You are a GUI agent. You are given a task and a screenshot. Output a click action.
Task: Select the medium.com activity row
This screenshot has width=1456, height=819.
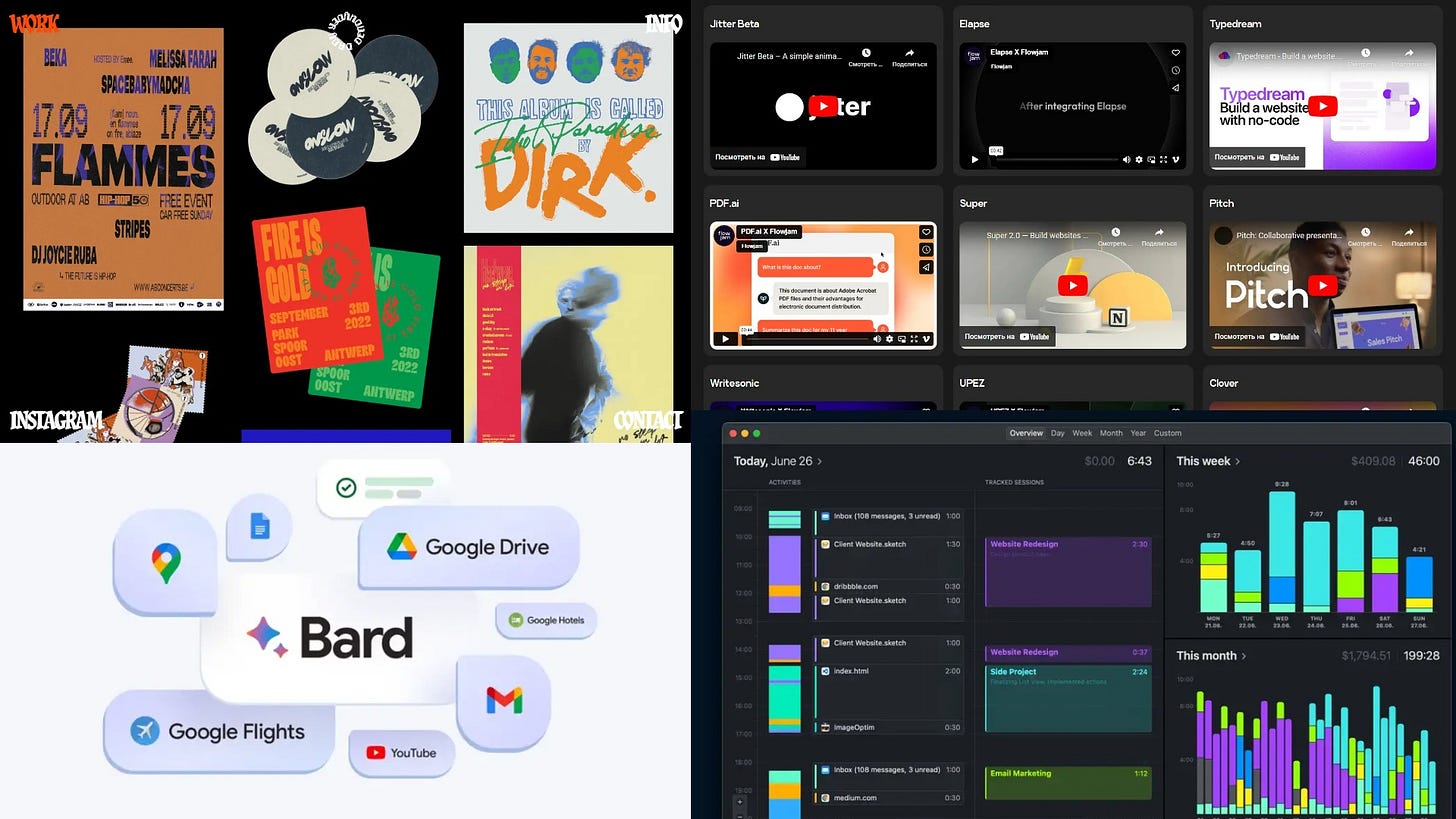(x=890, y=798)
